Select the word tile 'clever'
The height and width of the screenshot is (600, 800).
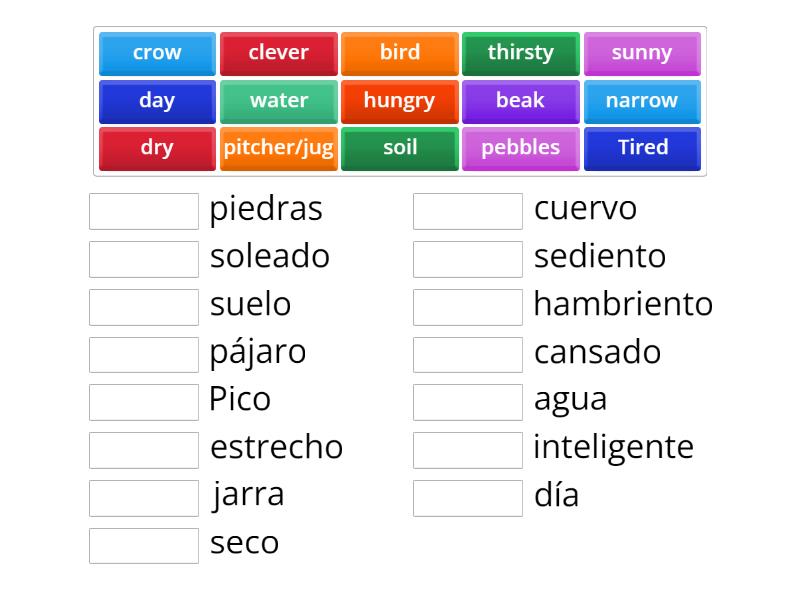pos(279,53)
